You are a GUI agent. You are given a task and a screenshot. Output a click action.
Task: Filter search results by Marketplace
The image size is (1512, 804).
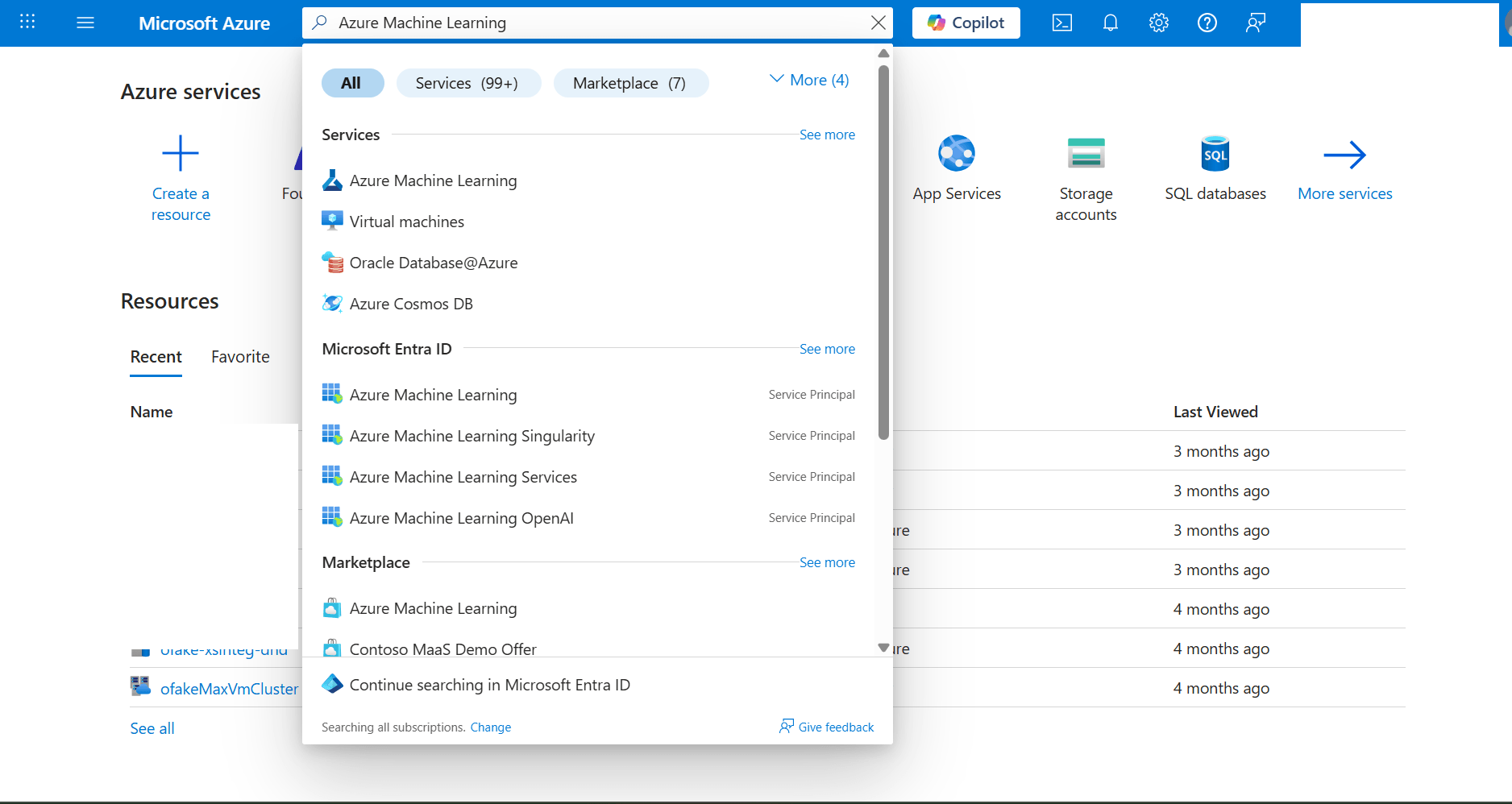point(630,82)
